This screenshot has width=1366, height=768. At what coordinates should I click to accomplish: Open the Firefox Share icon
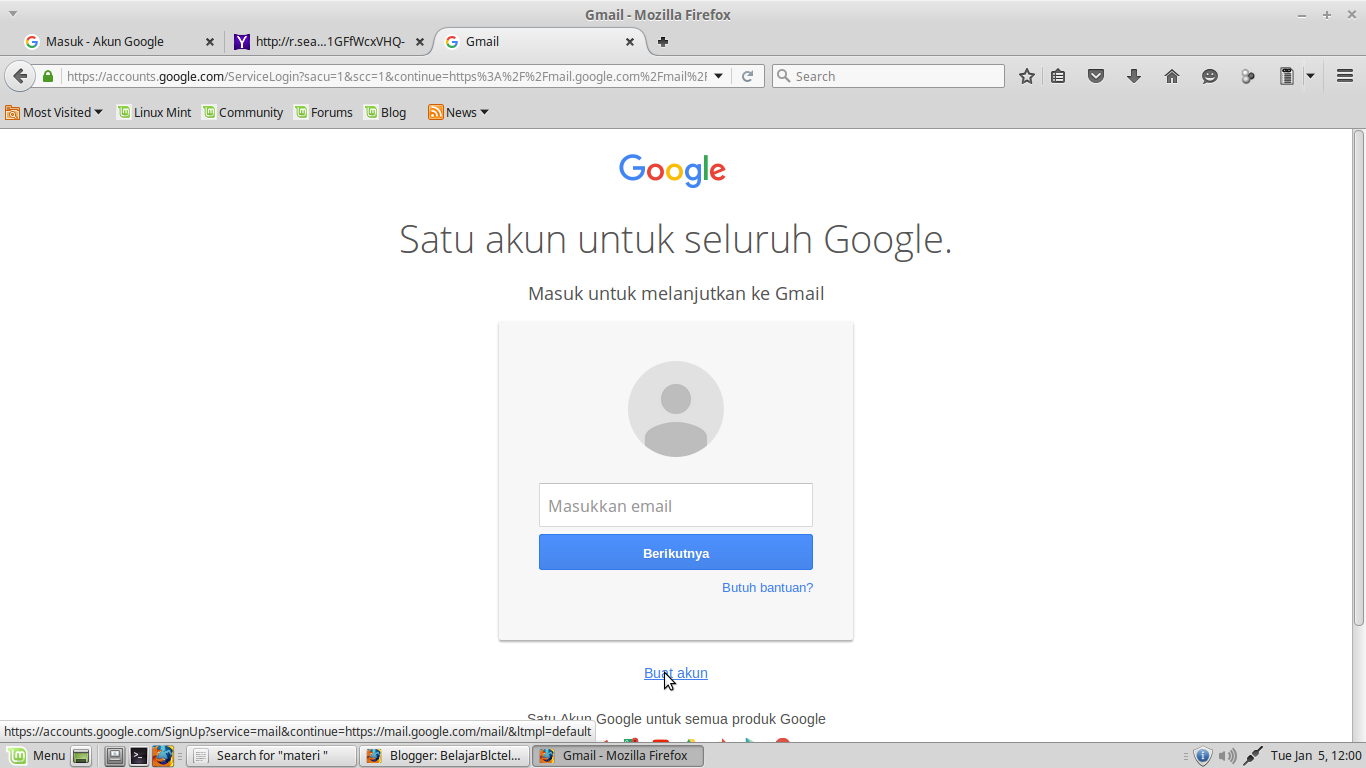coord(1248,75)
